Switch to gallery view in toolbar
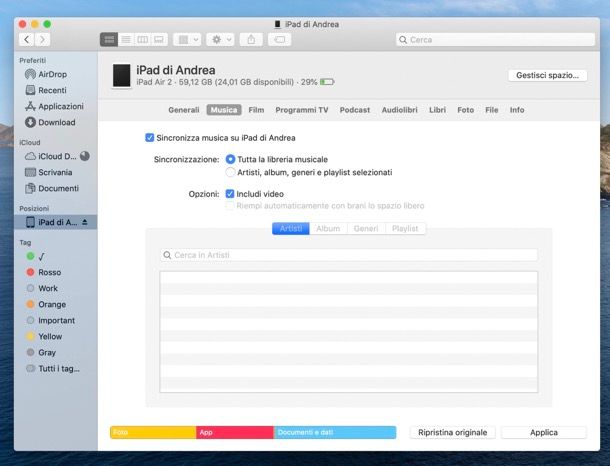610x466 pixels. [x=159, y=39]
